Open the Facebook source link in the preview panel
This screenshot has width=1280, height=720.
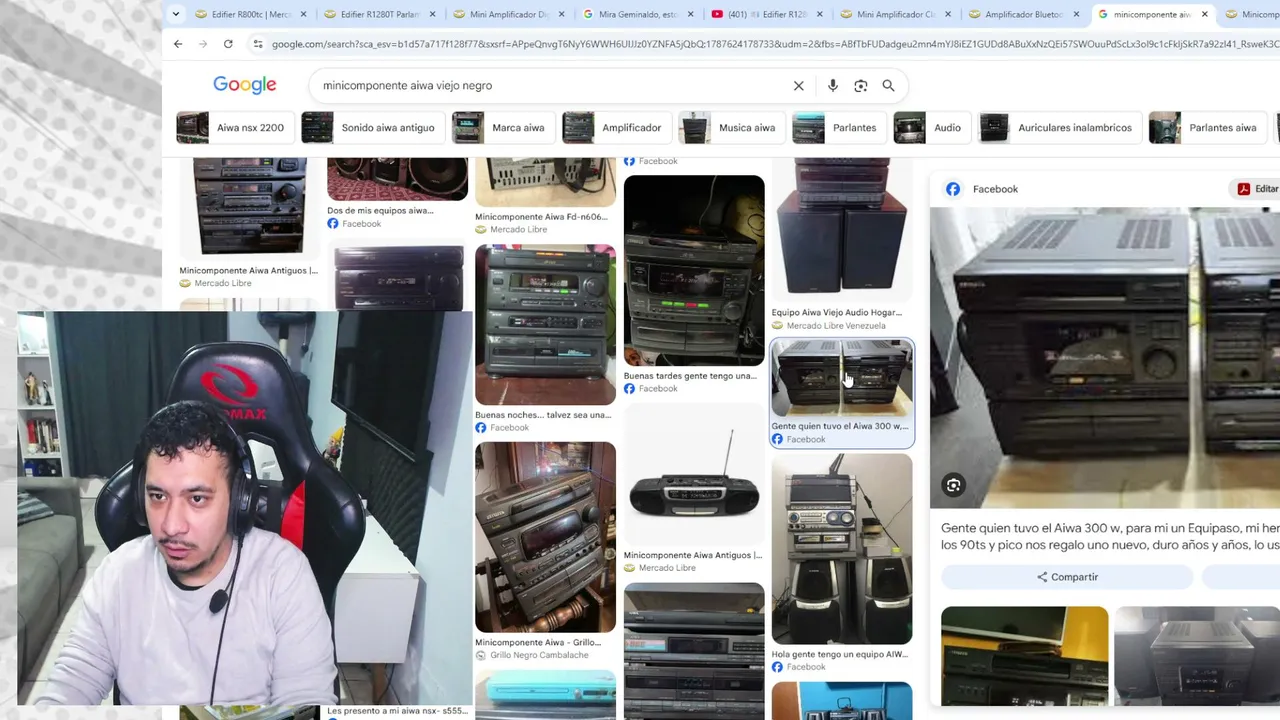coord(983,189)
